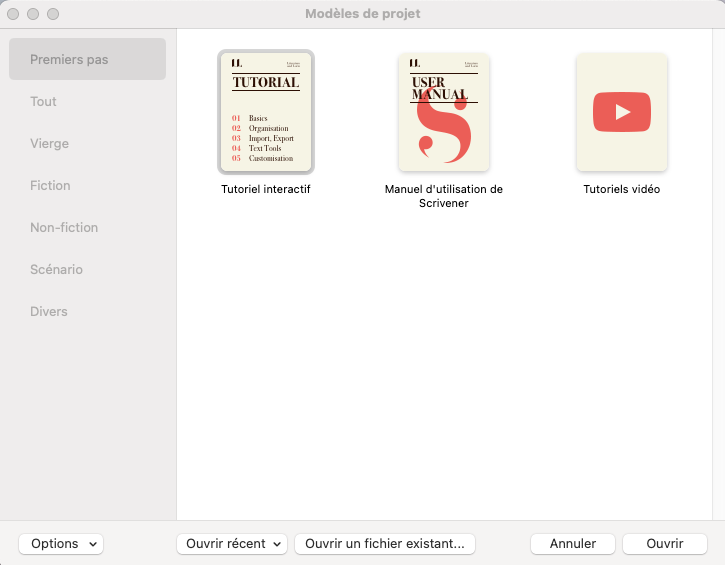Show the Vierge templates category
The image size is (725, 565).
pos(87,143)
